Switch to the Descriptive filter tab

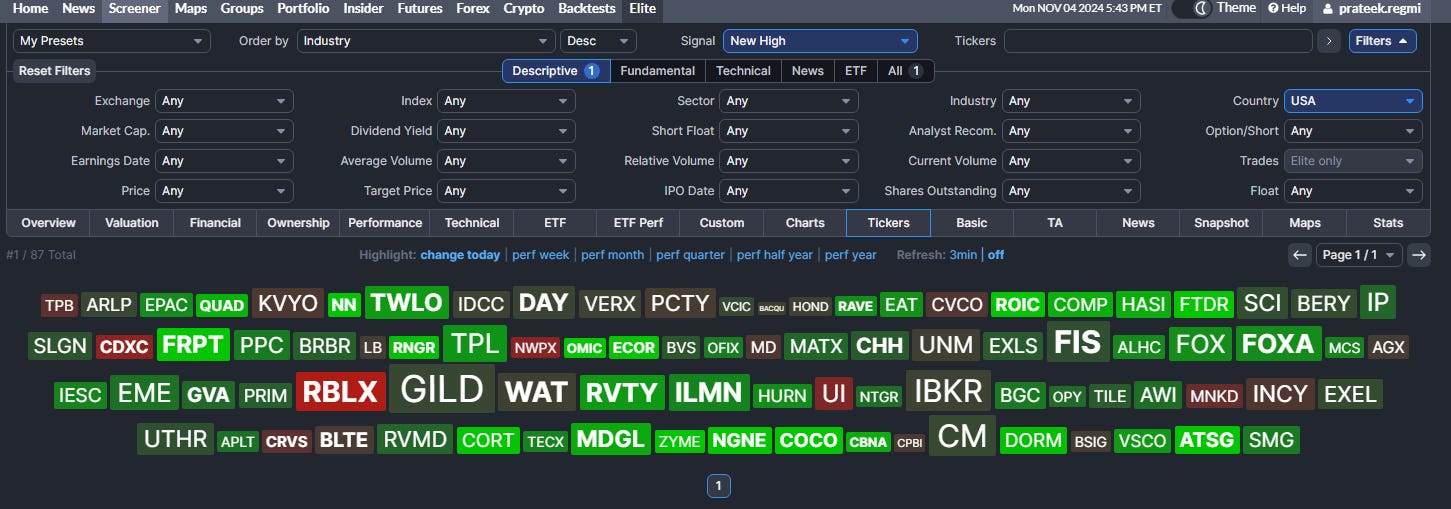pos(555,71)
